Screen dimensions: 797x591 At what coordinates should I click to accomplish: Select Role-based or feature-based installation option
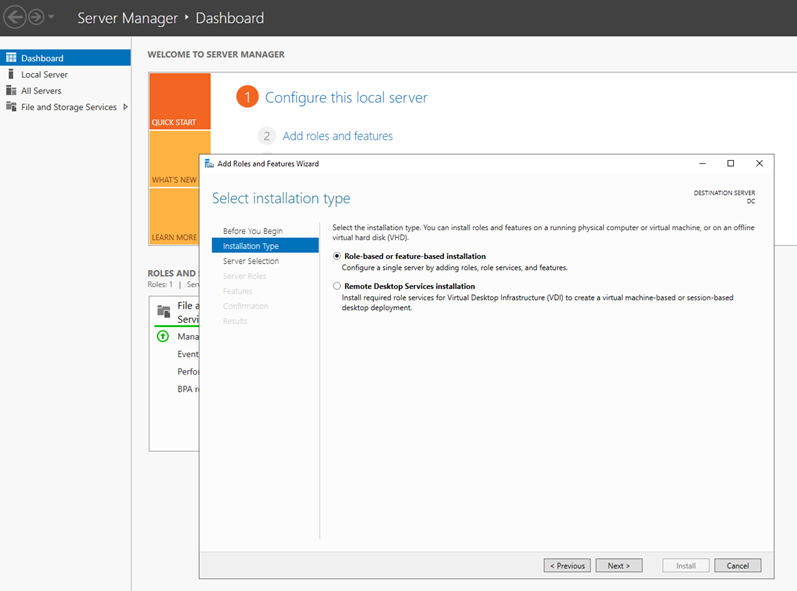click(x=337, y=256)
